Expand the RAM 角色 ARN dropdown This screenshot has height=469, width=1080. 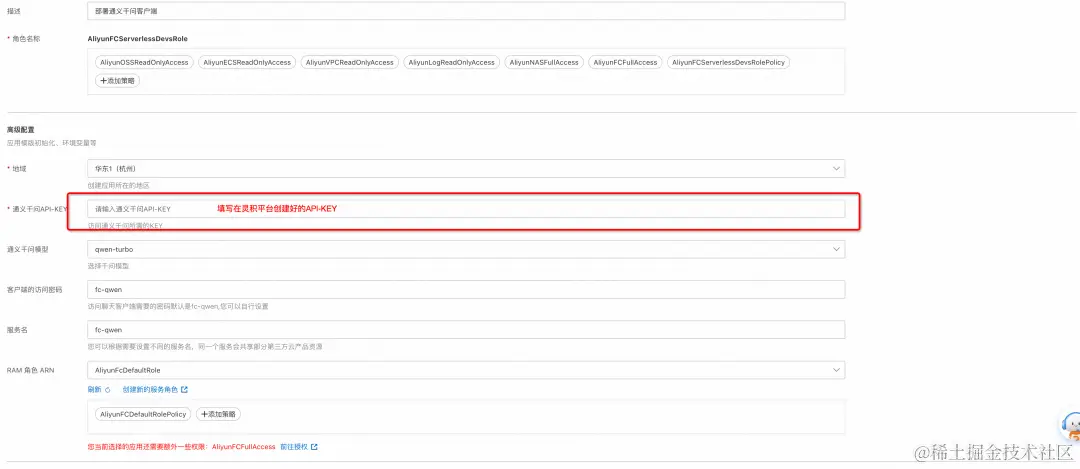point(466,371)
